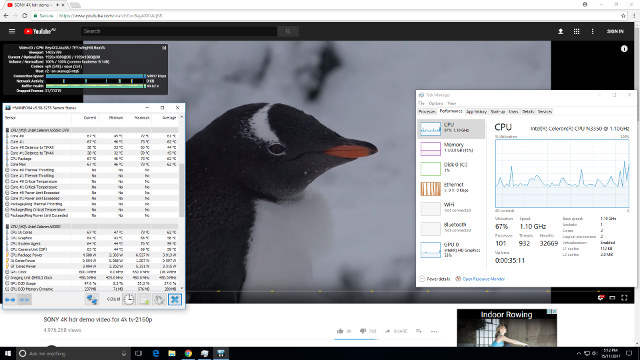
Task: Click the HWiNFO blue X close-sensors icon
Action: point(175,300)
